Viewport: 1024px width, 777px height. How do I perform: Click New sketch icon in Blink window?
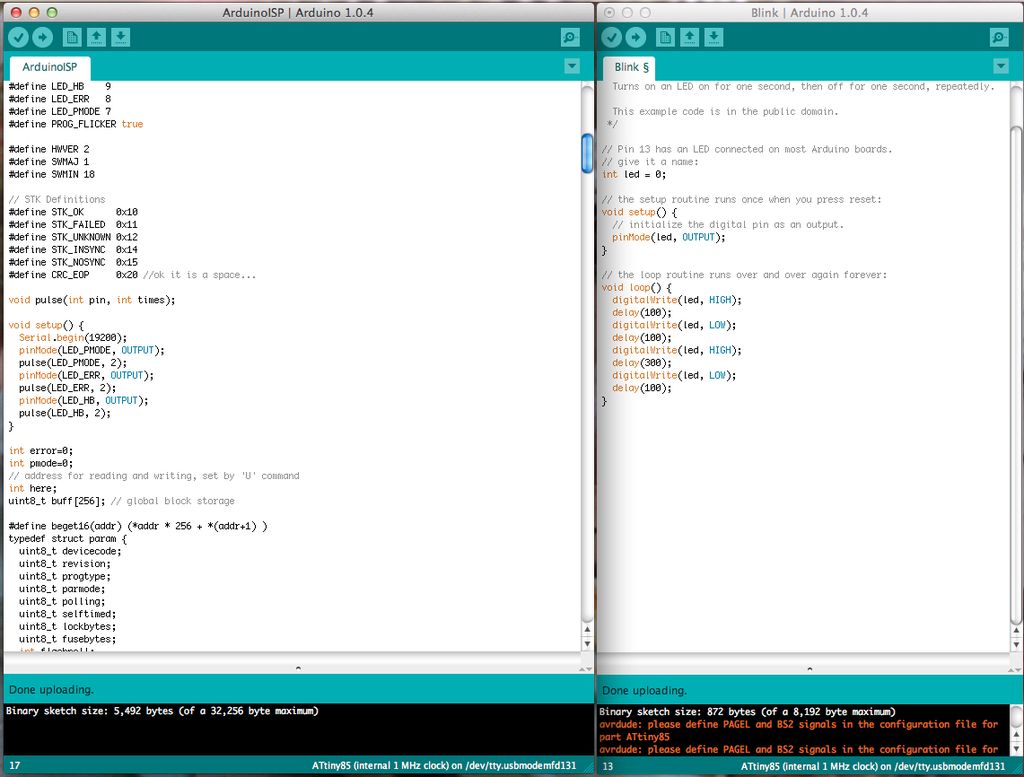point(665,37)
